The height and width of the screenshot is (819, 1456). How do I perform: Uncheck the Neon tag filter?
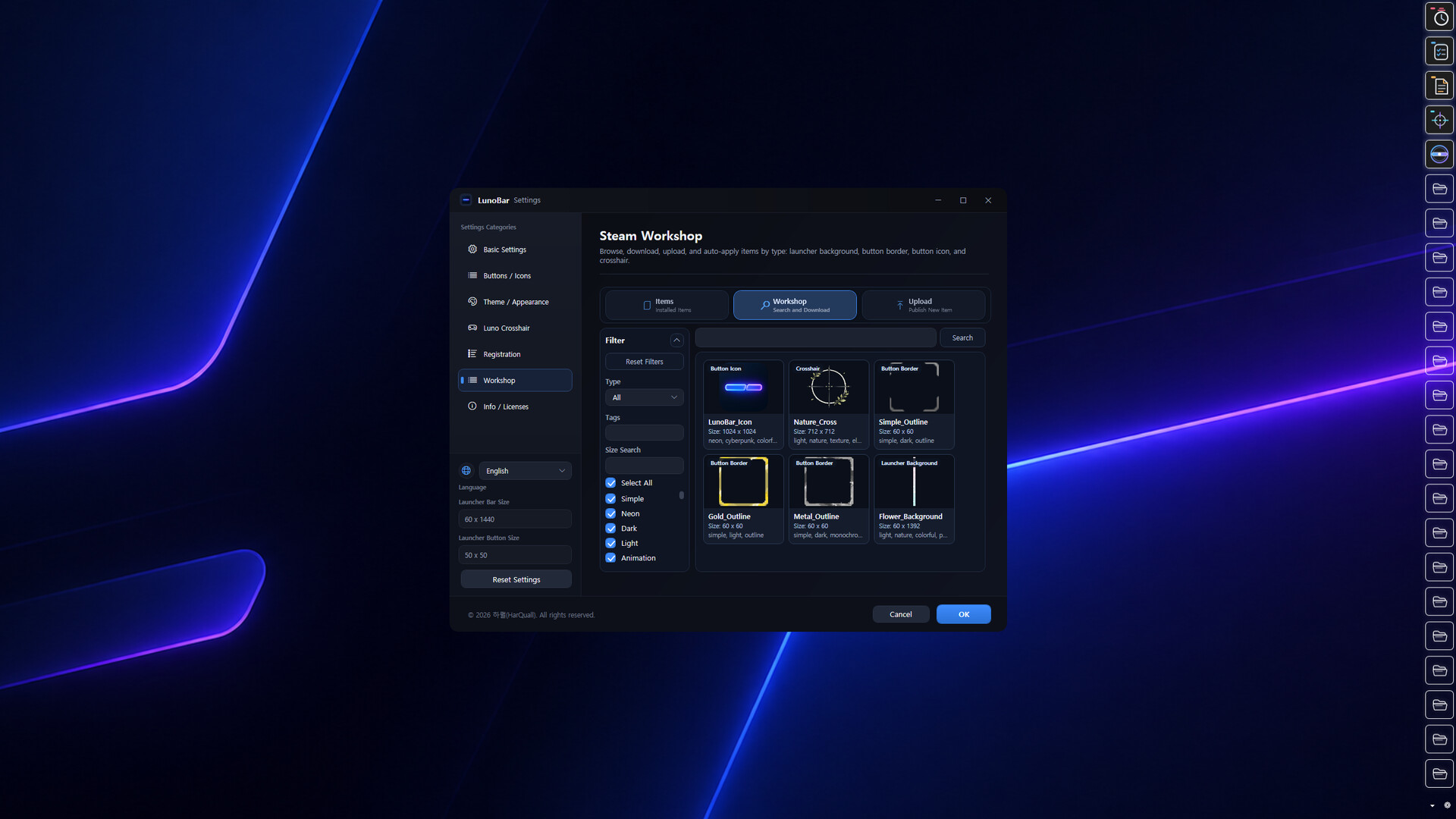coord(610,513)
